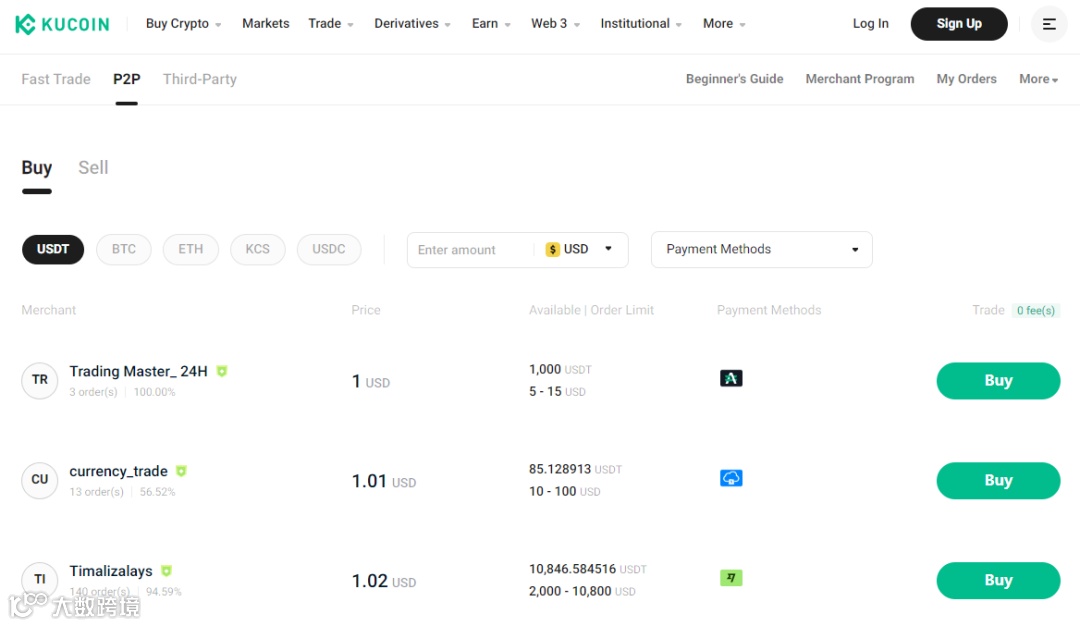Click Log In link
This screenshot has height=626, width=1080.
(871, 23)
